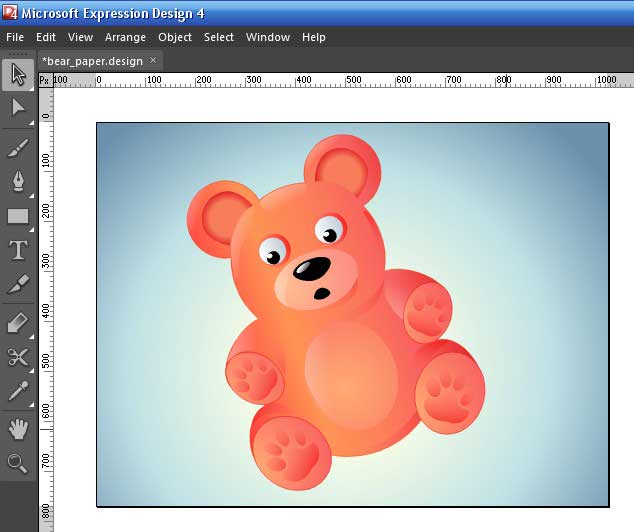This screenshot has width=634, height=532.
Task: Open the Object menu
Action: click(175, 37)
